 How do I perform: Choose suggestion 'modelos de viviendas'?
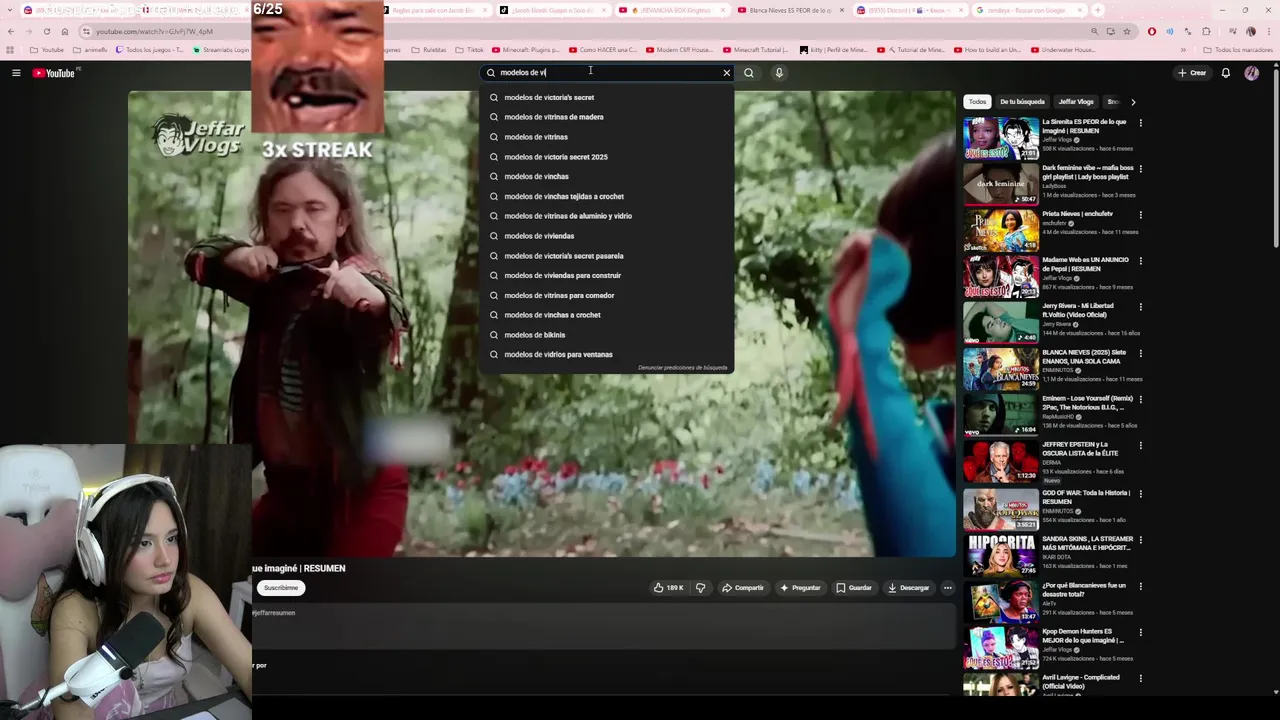tap(606, 236)
